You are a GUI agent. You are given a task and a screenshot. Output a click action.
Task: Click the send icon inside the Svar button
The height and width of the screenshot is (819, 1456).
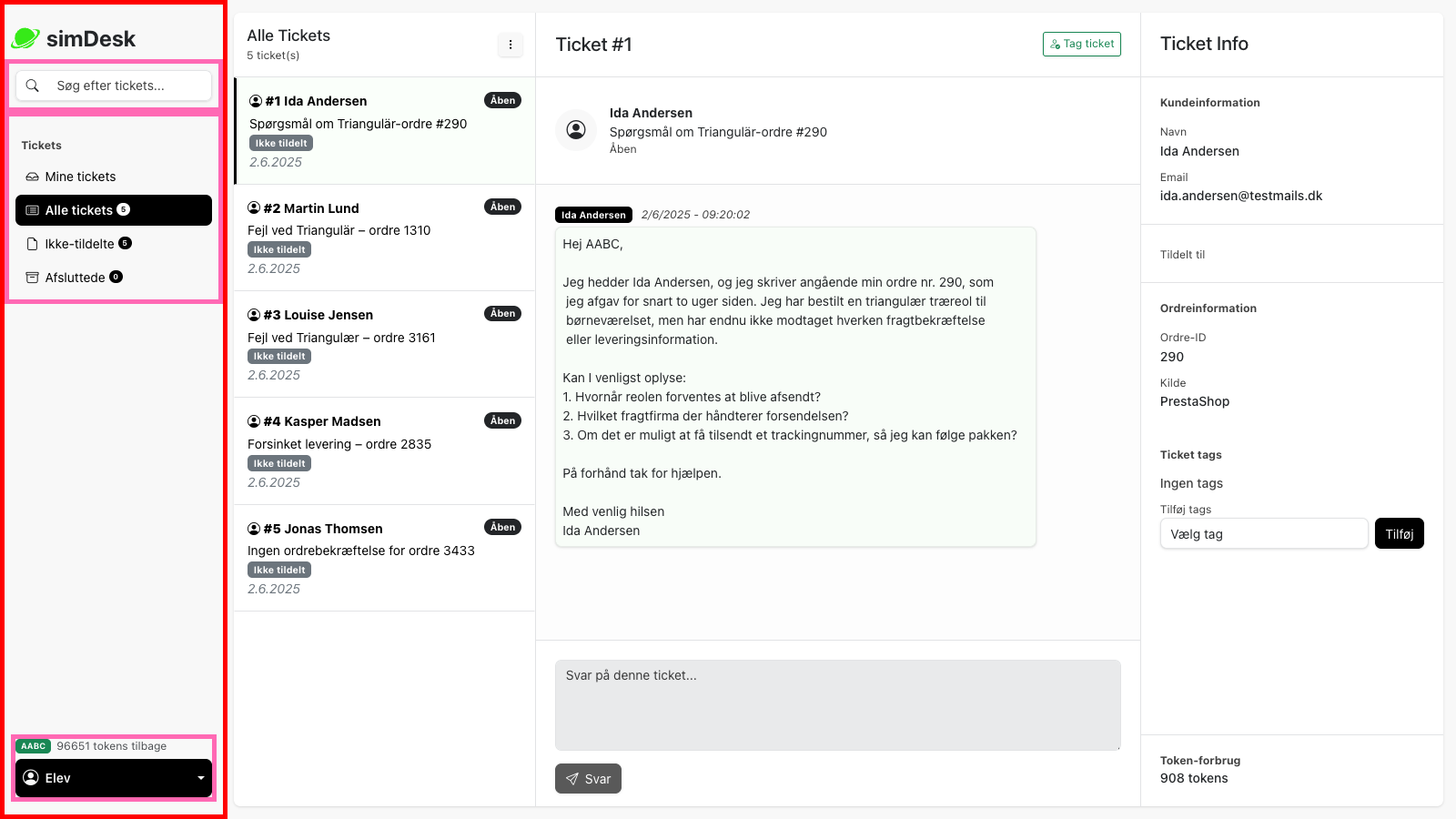pyautogui.click(x=572, y=778)
